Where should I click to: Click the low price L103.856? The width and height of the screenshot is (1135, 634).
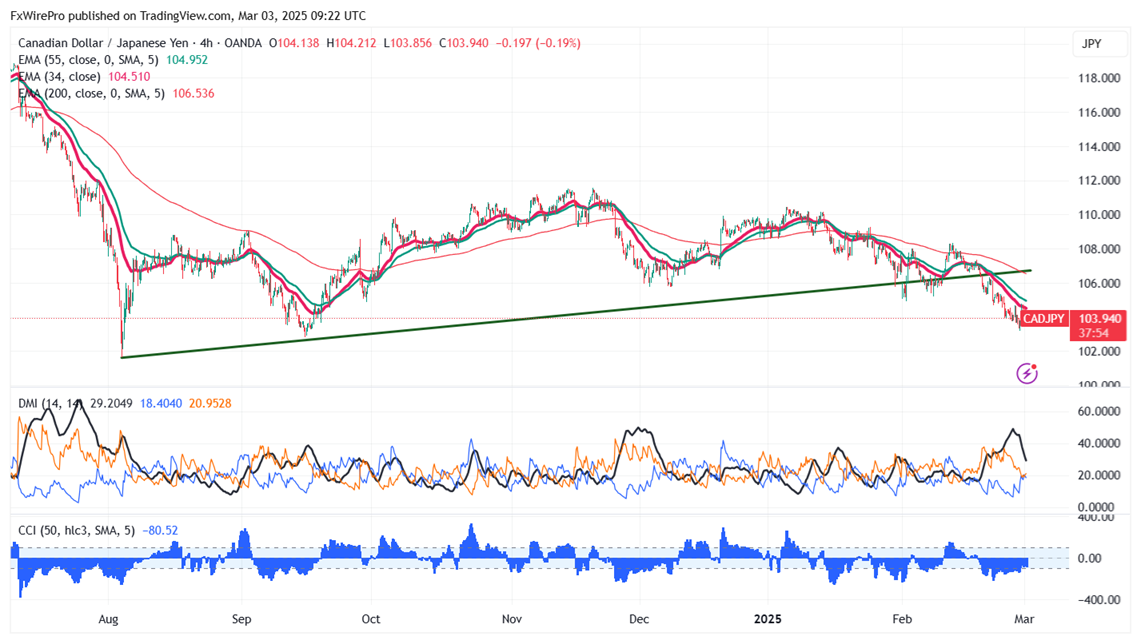408,43
